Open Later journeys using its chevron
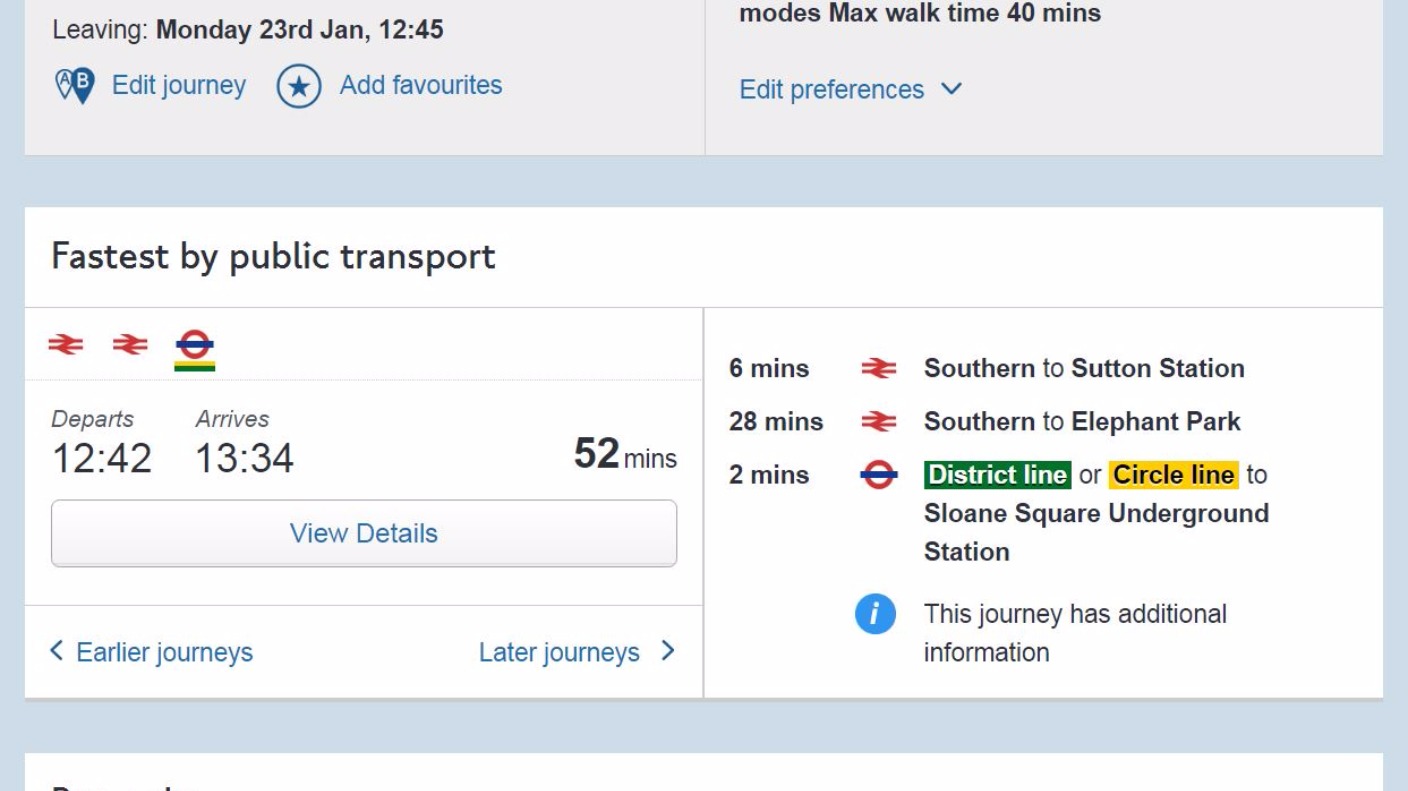The width and height of the screenshot is (1408, 791). (667, 652)
